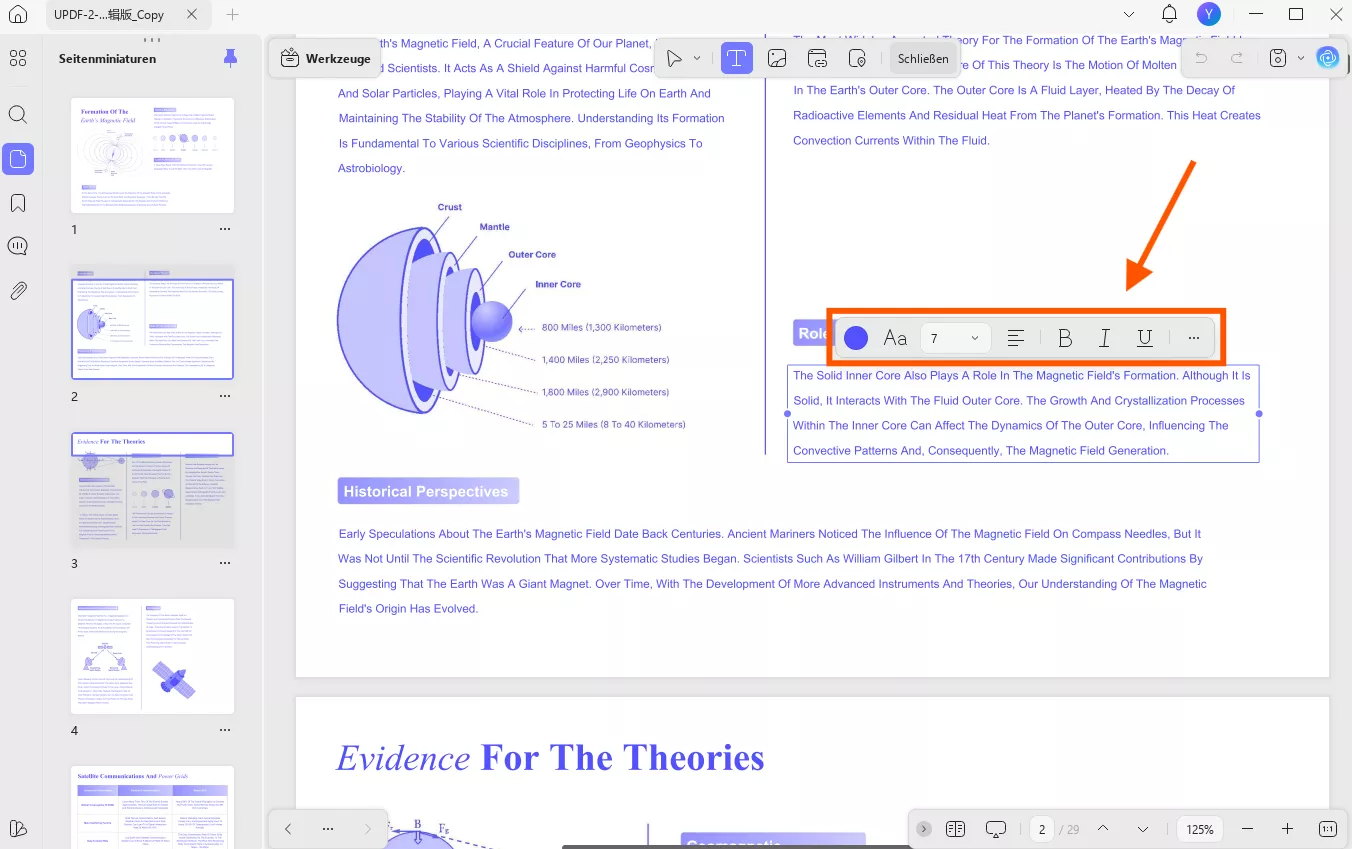This screenshot has width=1352, height=849.
Task: Click the "Outer Core" diagram label
Action: [532, 255]
